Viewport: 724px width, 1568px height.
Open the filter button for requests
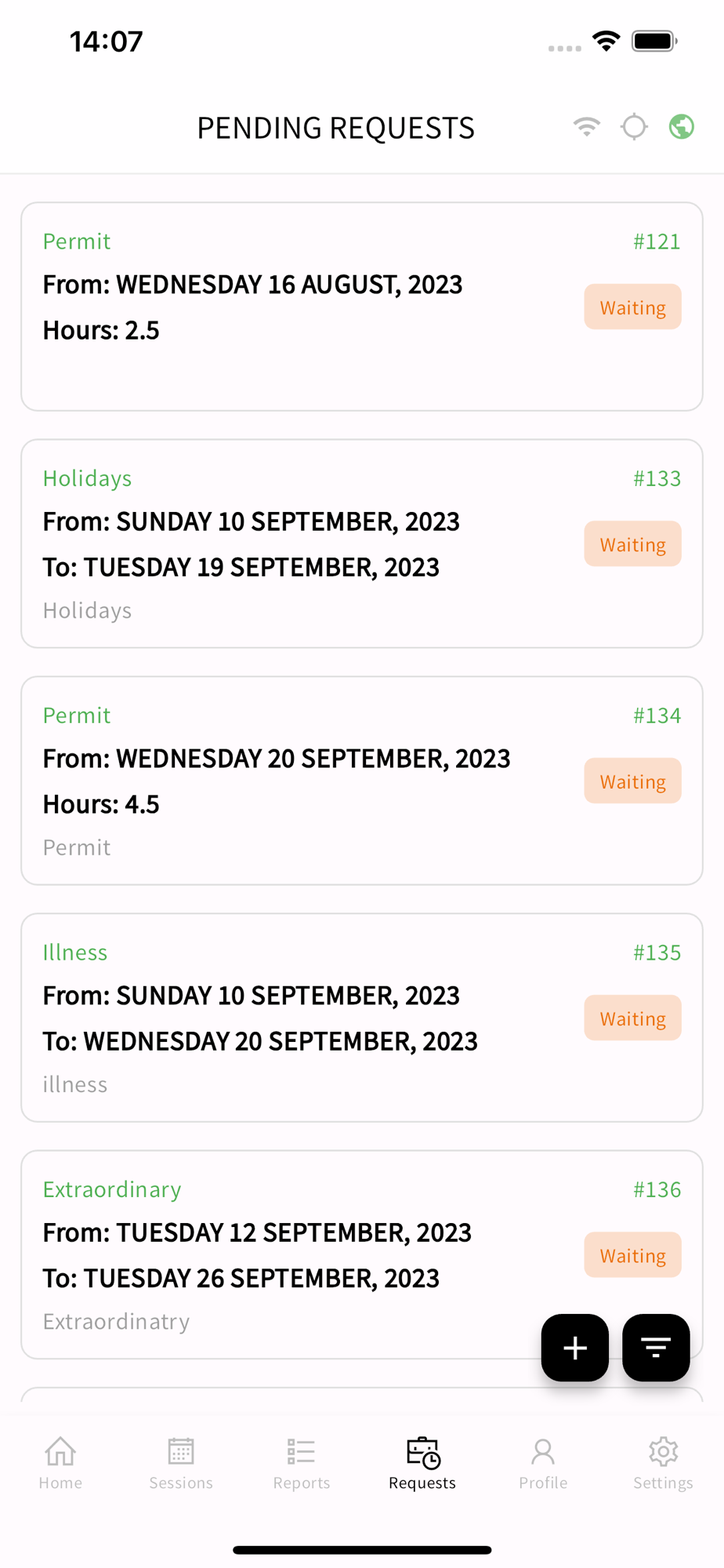pos(655,1347)
